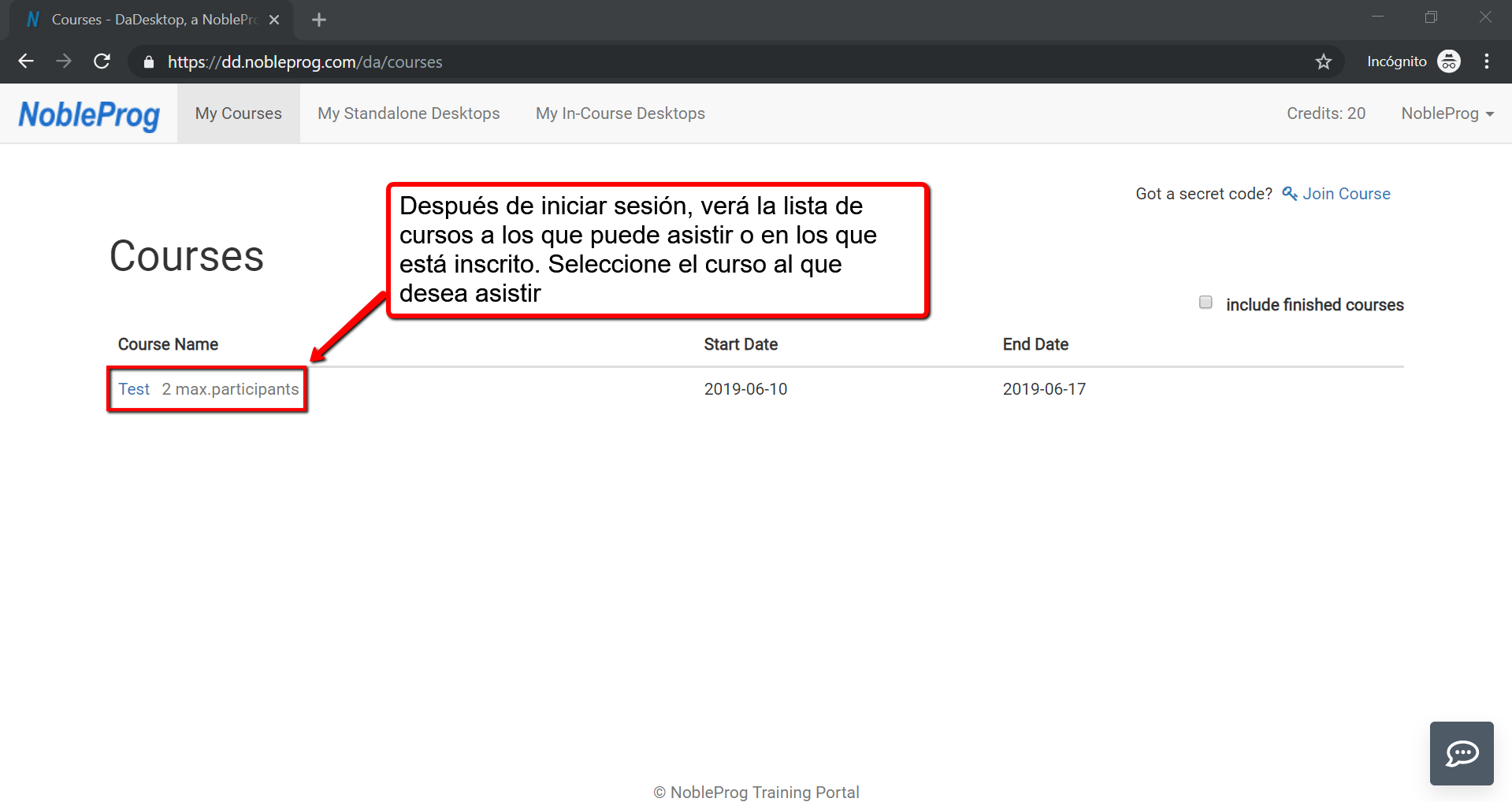Click the browser forward arrow icon
The image size is (1512, 802).
tap(64, 61)
